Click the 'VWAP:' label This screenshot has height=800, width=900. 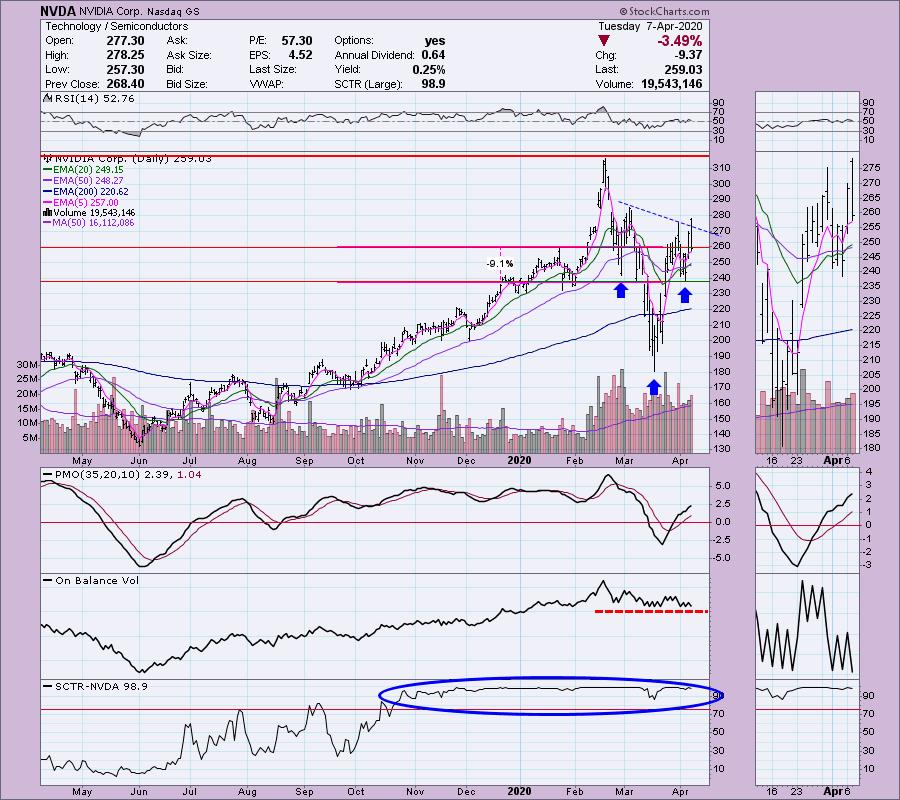click(x=264, y=84)
